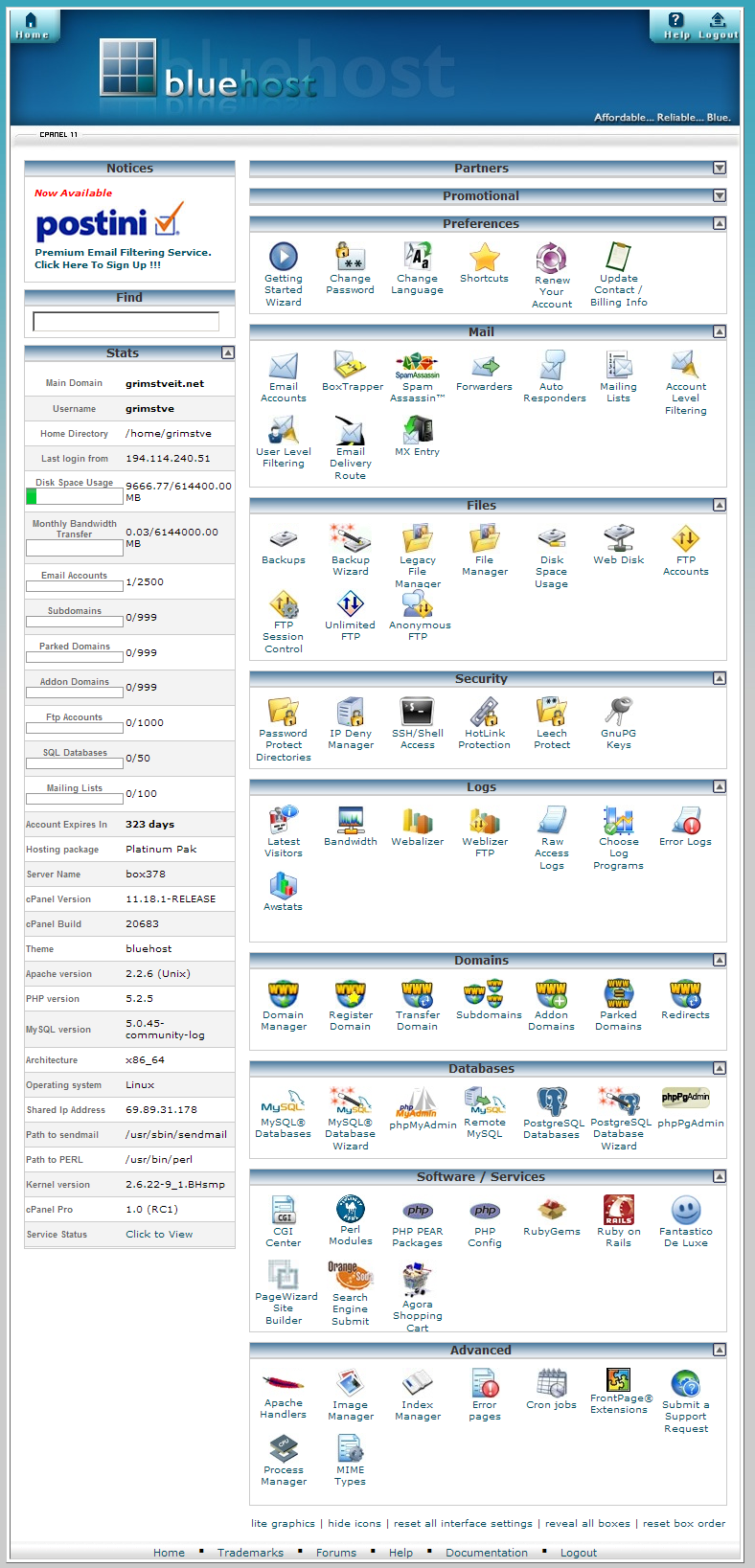The height and width of the screenshot is (1568, 755).
Task: Open Cron jobs in Advanced
Action: [x=551, y=1390]
